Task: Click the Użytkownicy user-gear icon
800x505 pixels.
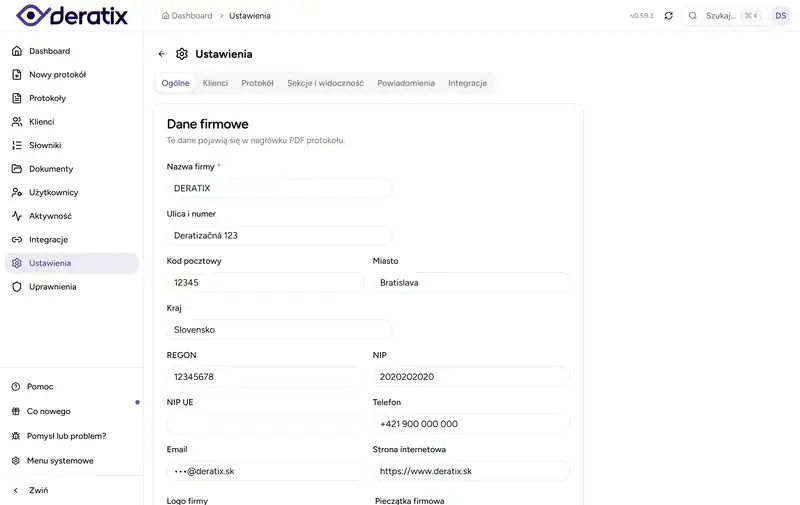Action: click(17, 192)
